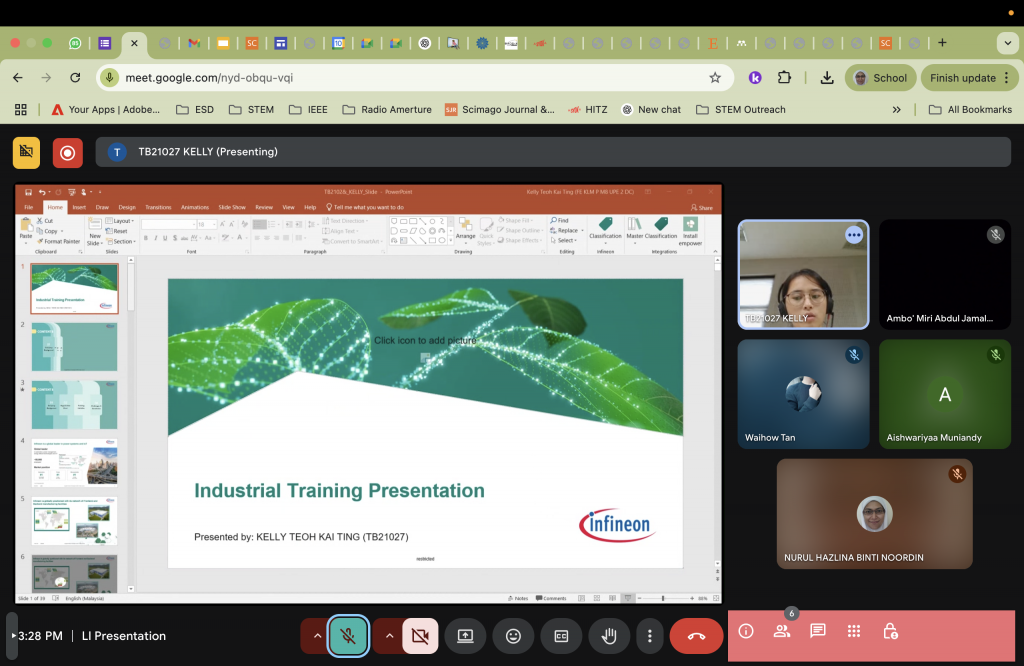Open the Scimago Journal bookmark
The height and width of the screenshot is (666, 1024).
(500, 110)
